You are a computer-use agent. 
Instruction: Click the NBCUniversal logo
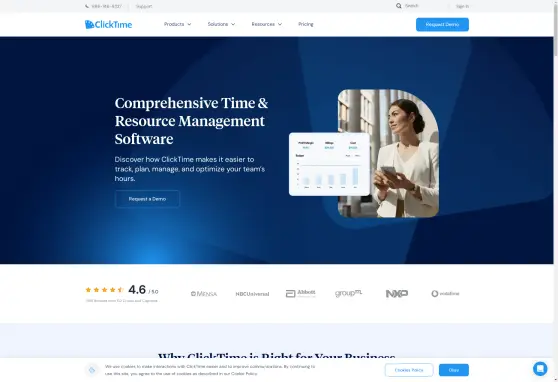pos(252,294)
